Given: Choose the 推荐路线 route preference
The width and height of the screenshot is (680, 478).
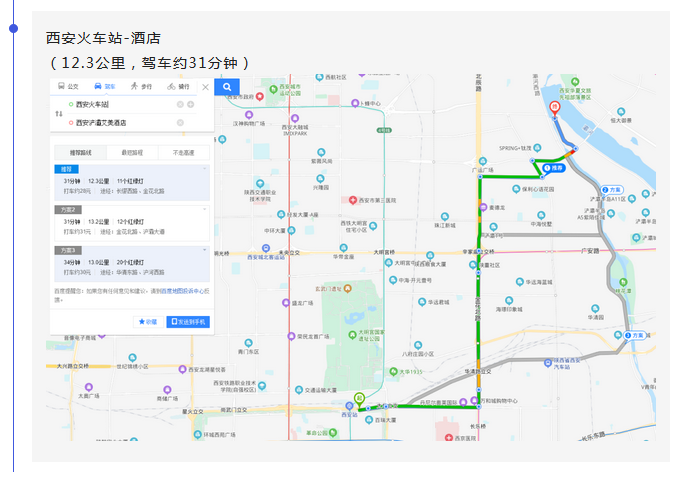Looking at the screenshot, I should (x=80, y=153).
